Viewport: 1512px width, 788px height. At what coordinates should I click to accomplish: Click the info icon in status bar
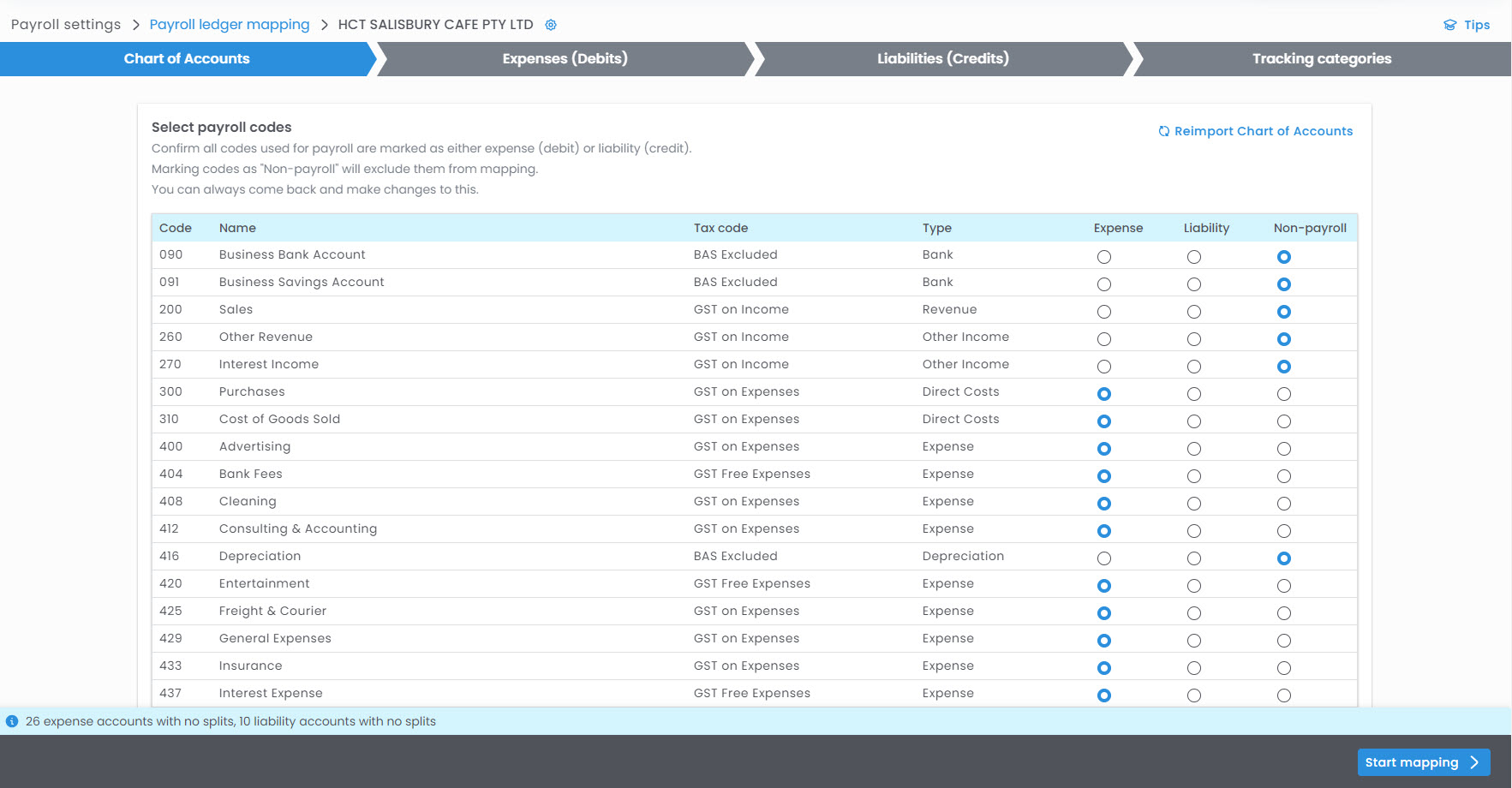pos(12,721)
